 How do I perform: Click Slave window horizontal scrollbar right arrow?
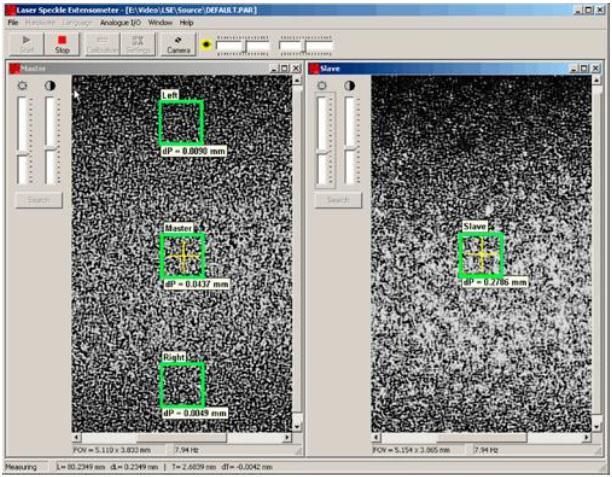click(587, 438)
